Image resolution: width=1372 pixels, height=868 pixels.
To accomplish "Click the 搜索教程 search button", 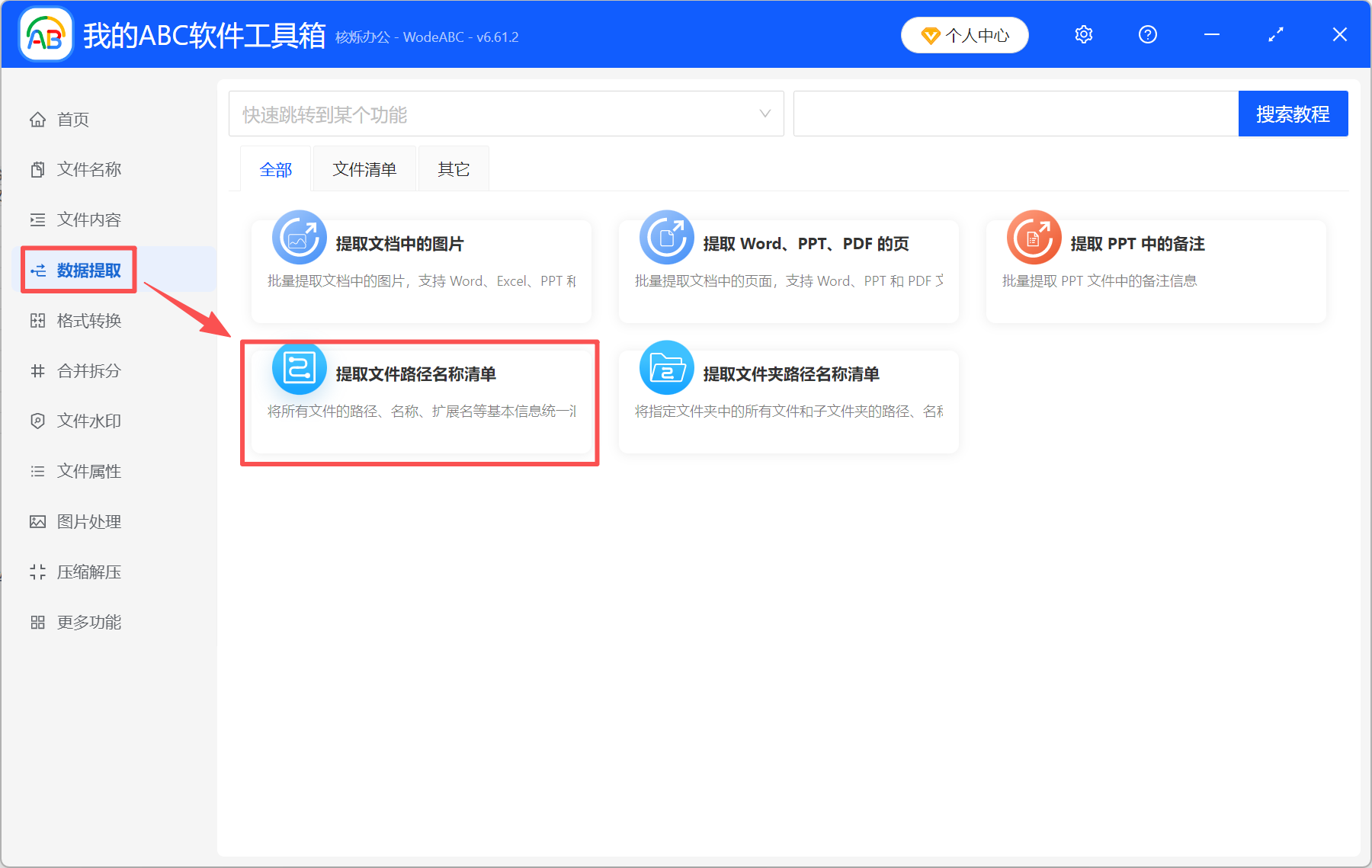I will [x=1293, y=114].
